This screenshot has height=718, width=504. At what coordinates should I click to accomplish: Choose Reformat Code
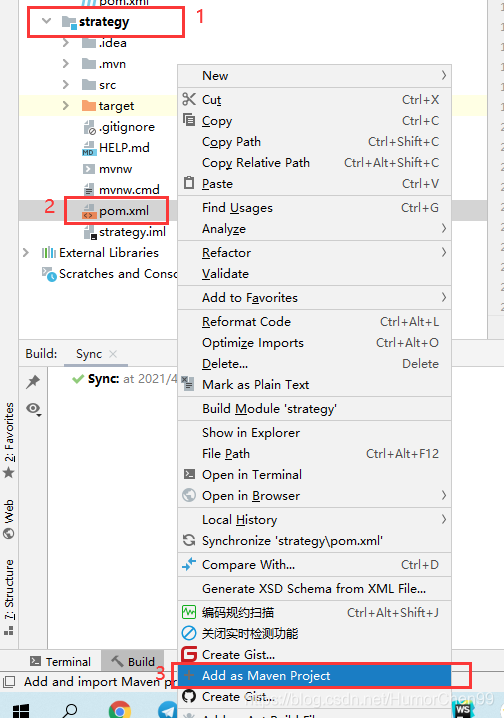(x=314, y=321)
